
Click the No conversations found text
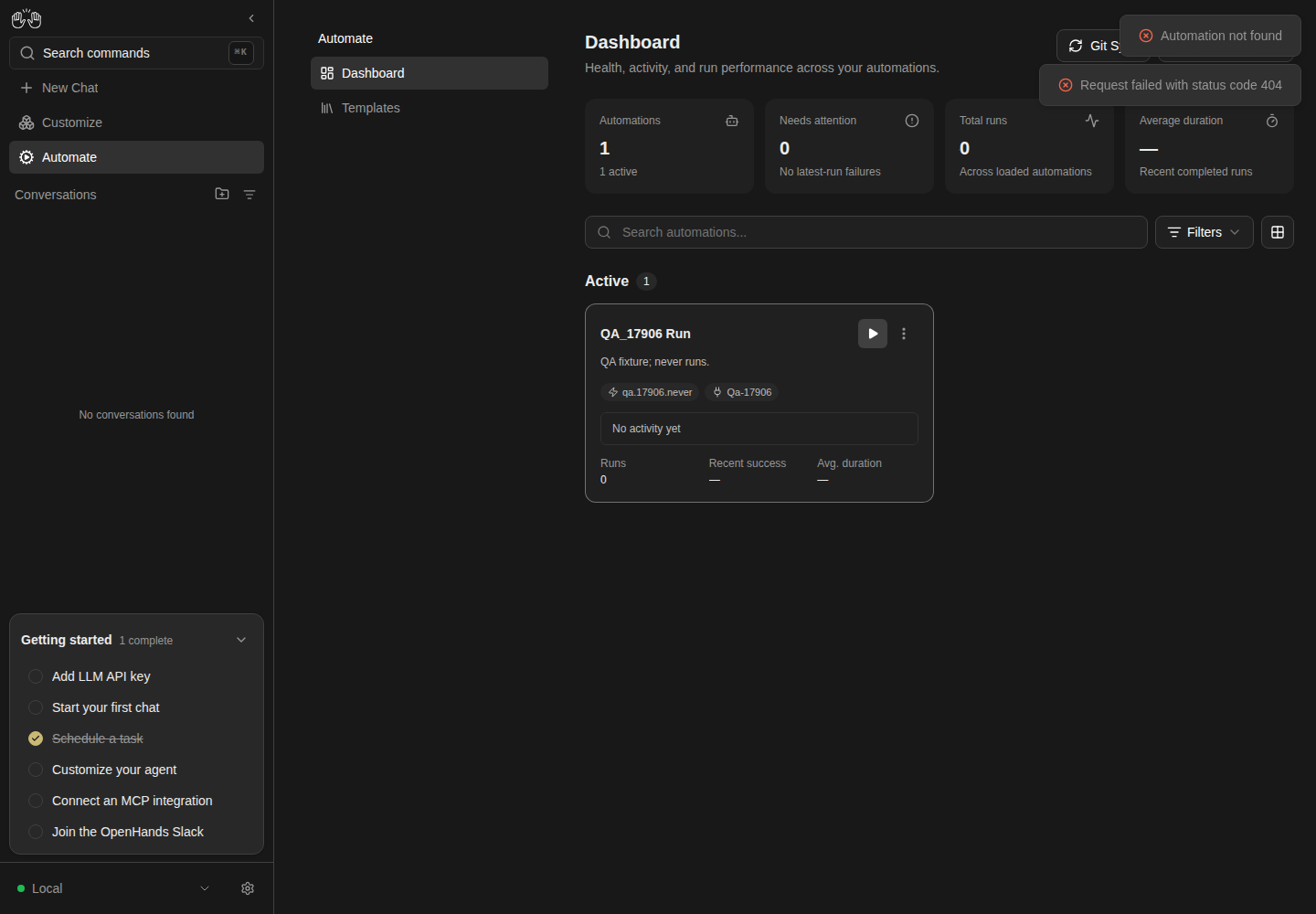tap(136, 415)
